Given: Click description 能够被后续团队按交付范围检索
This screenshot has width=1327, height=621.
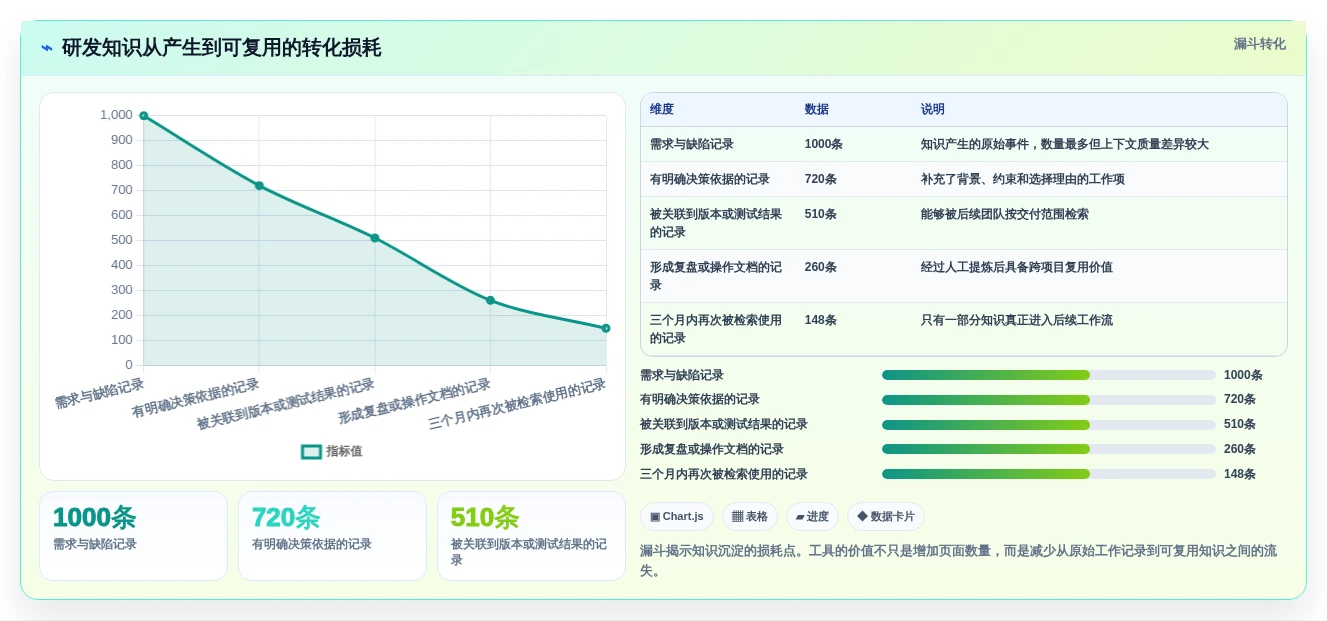Looking at the screenshot, I should tap(1005, 214).
